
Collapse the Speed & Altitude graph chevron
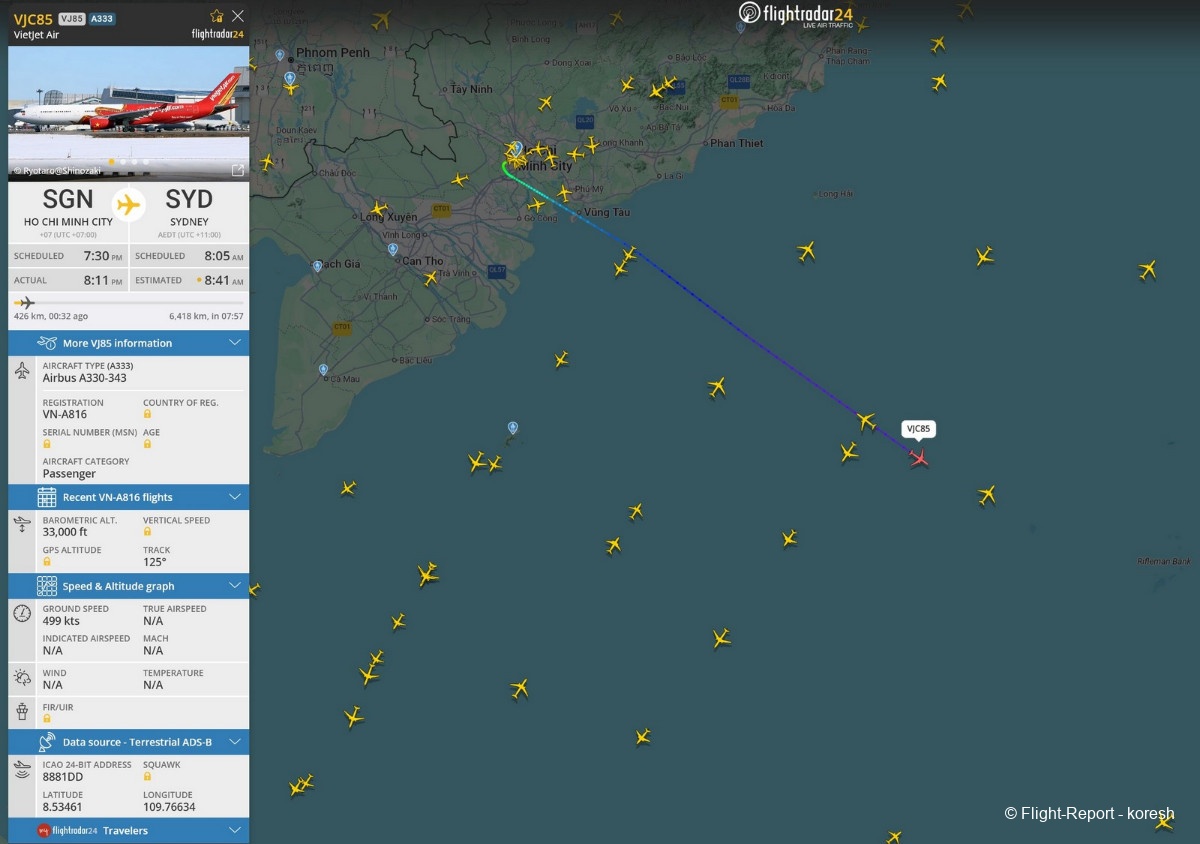click(x=235, y=586)
